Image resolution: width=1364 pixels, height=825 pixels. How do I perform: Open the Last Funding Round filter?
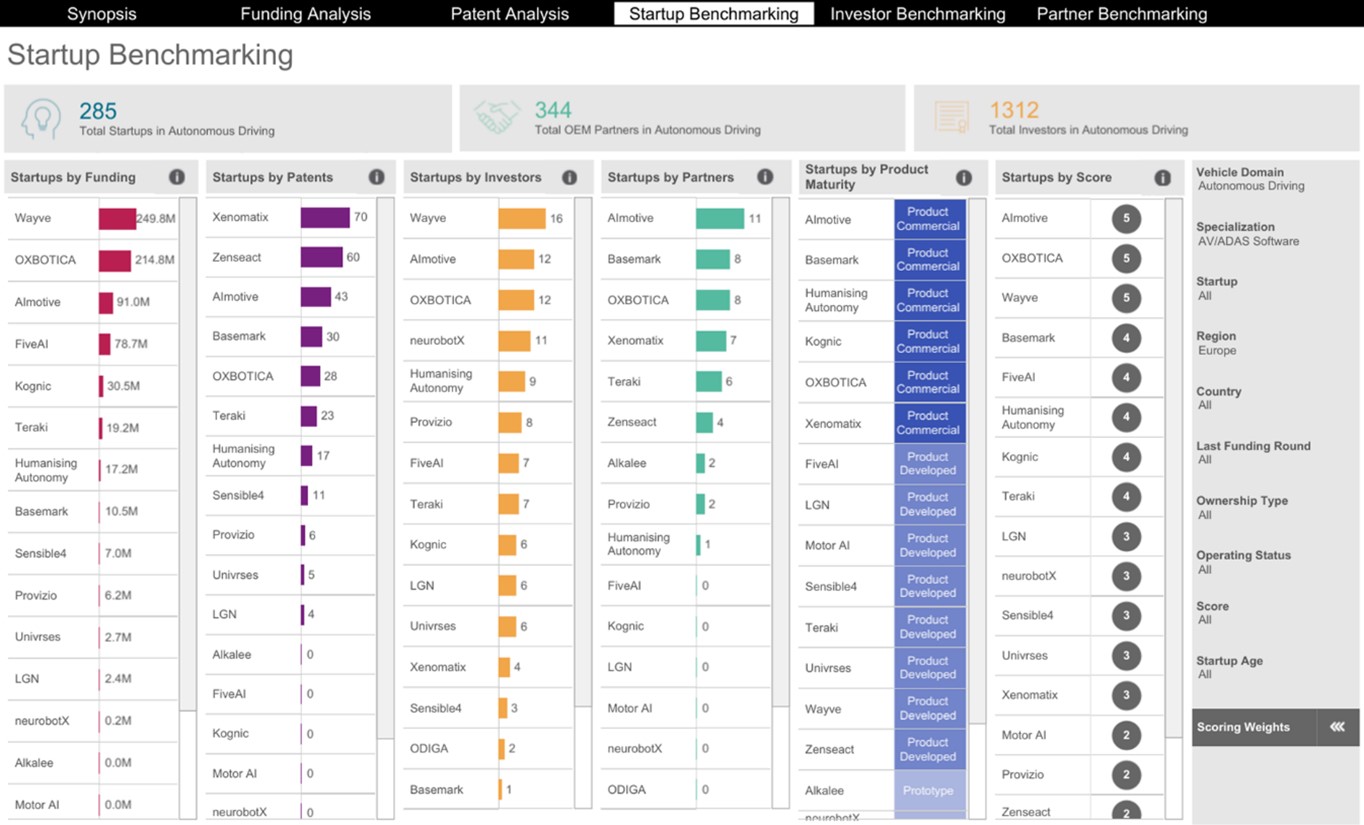click(1252, 453)
